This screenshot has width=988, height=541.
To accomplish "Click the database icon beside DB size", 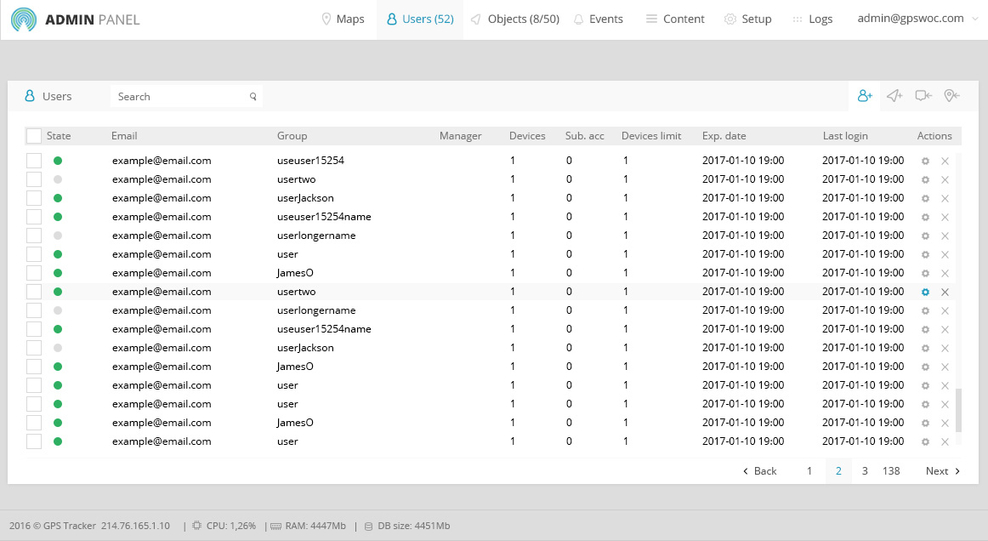I will click(x=369, y=526).
